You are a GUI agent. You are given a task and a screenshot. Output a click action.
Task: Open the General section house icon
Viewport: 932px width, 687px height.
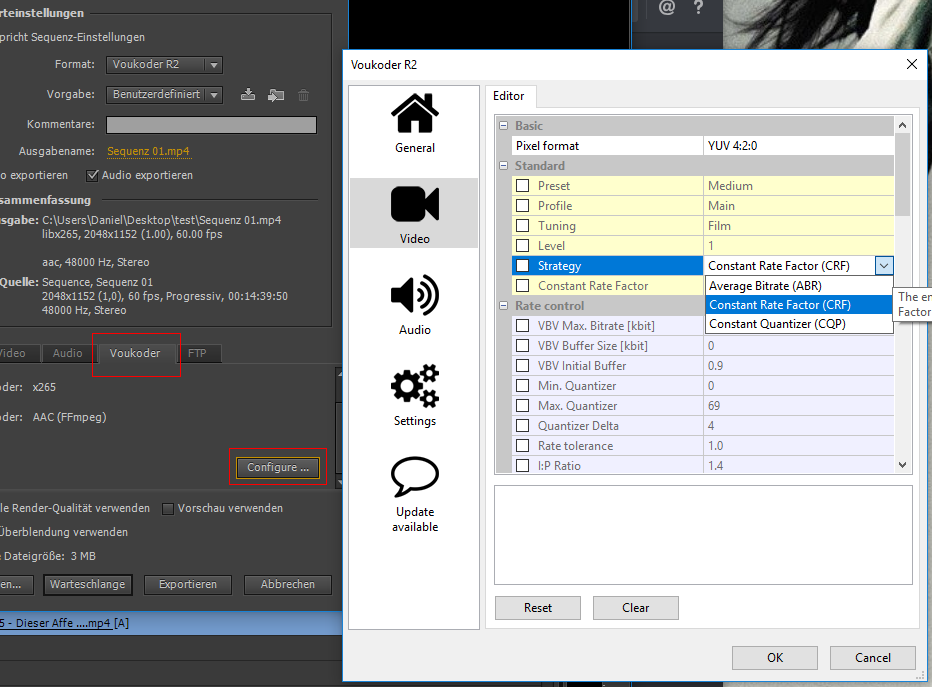[414, 113]
